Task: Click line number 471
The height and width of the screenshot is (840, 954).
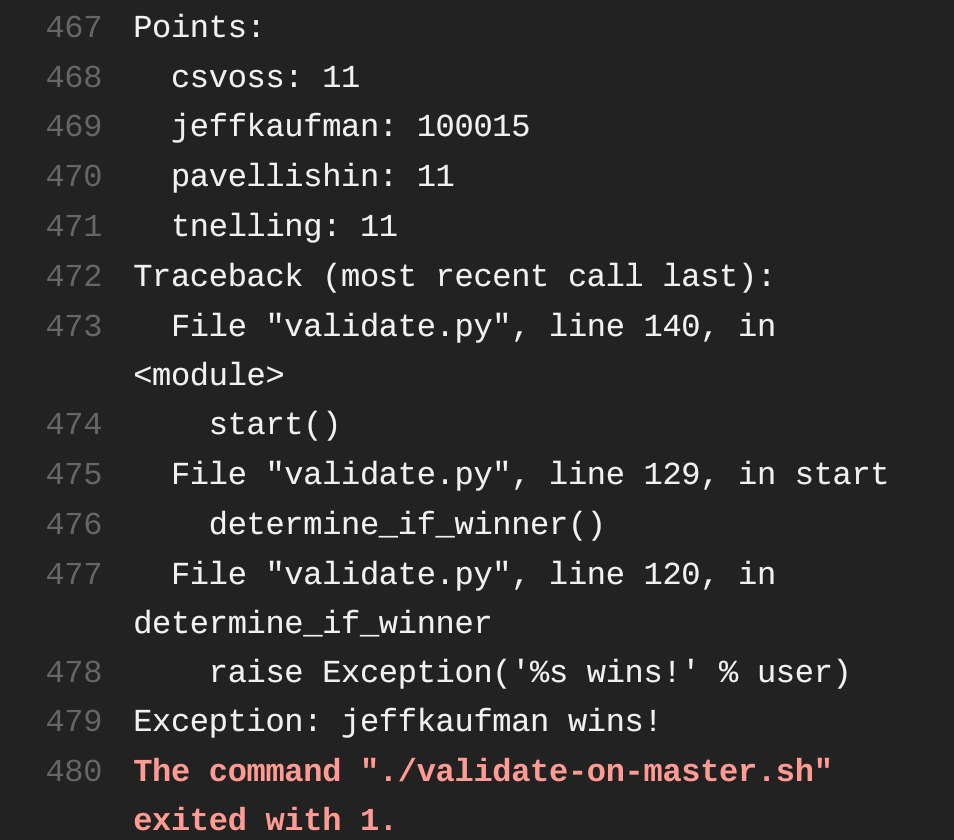Action: click(x=73, y=227)
